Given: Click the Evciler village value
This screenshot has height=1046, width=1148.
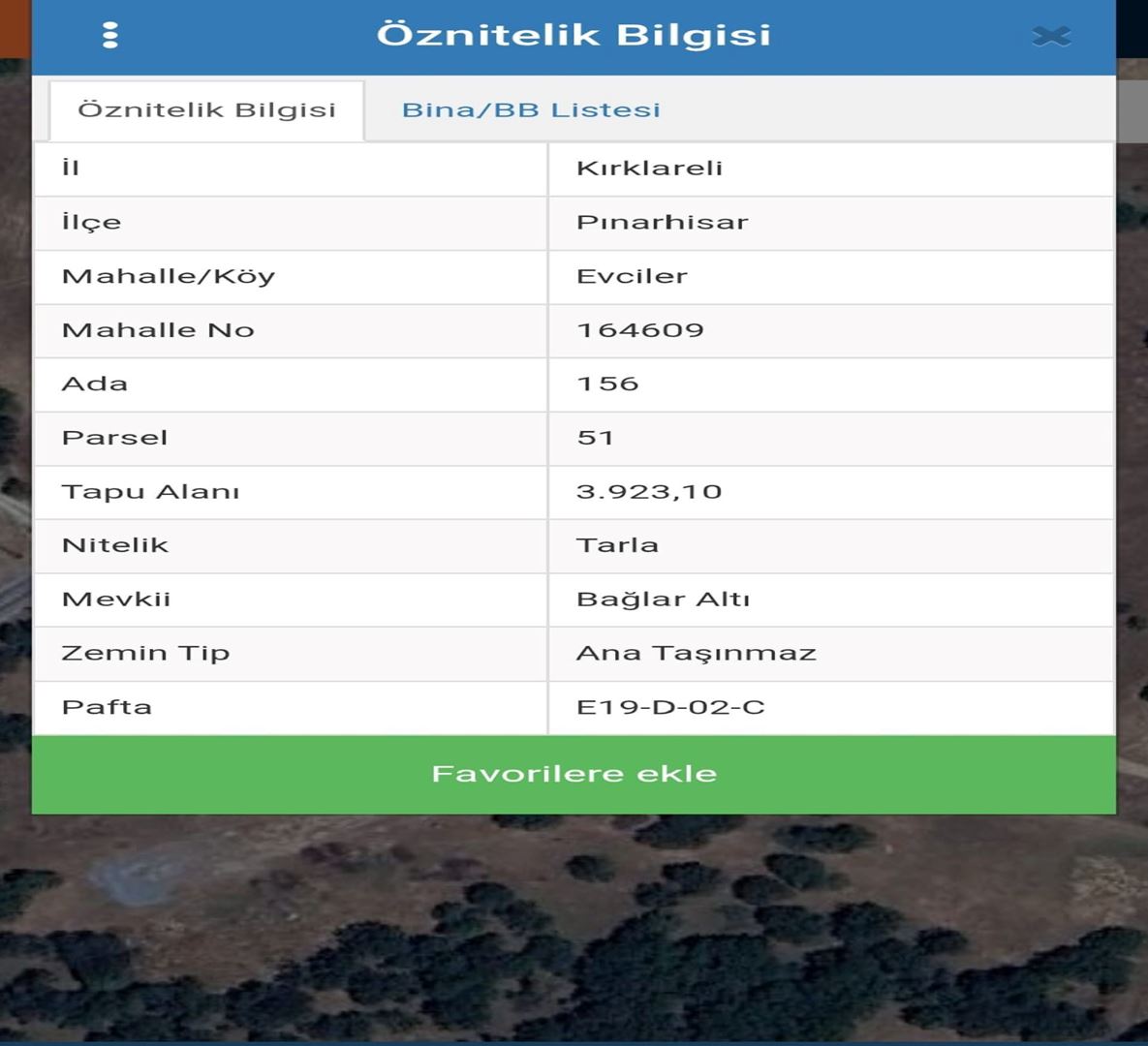Looking at the screenshot, I should [x=632, y=277].
